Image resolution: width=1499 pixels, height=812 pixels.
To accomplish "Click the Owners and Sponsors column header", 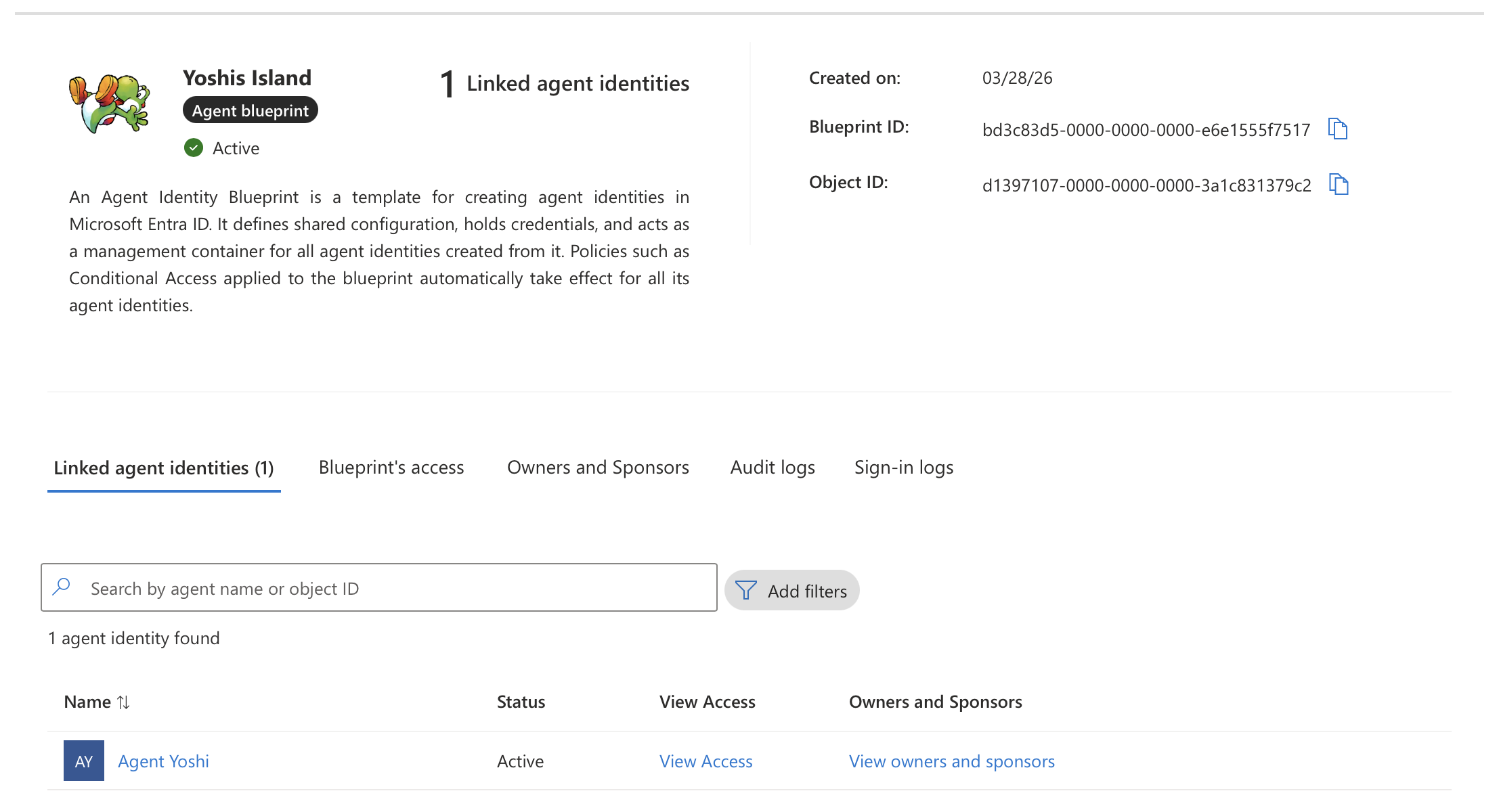I will pyautogui.click(x=935, y=702).
